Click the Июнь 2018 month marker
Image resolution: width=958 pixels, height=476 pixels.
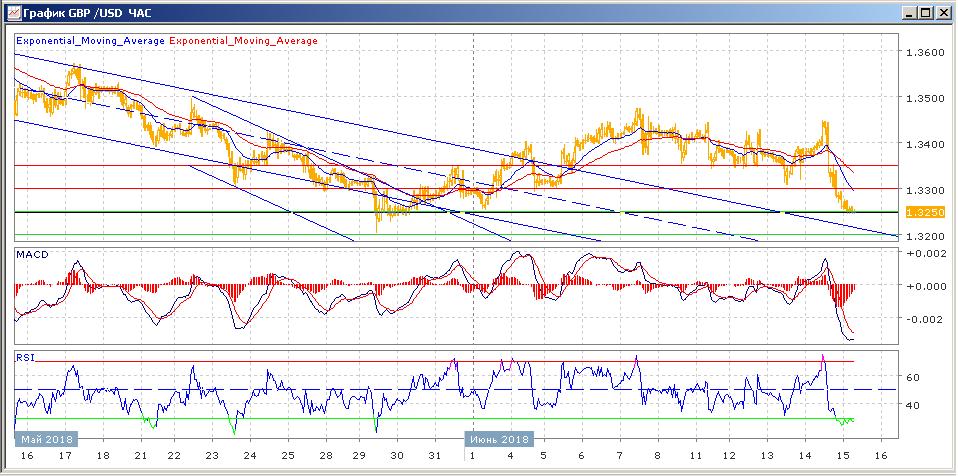500,439
